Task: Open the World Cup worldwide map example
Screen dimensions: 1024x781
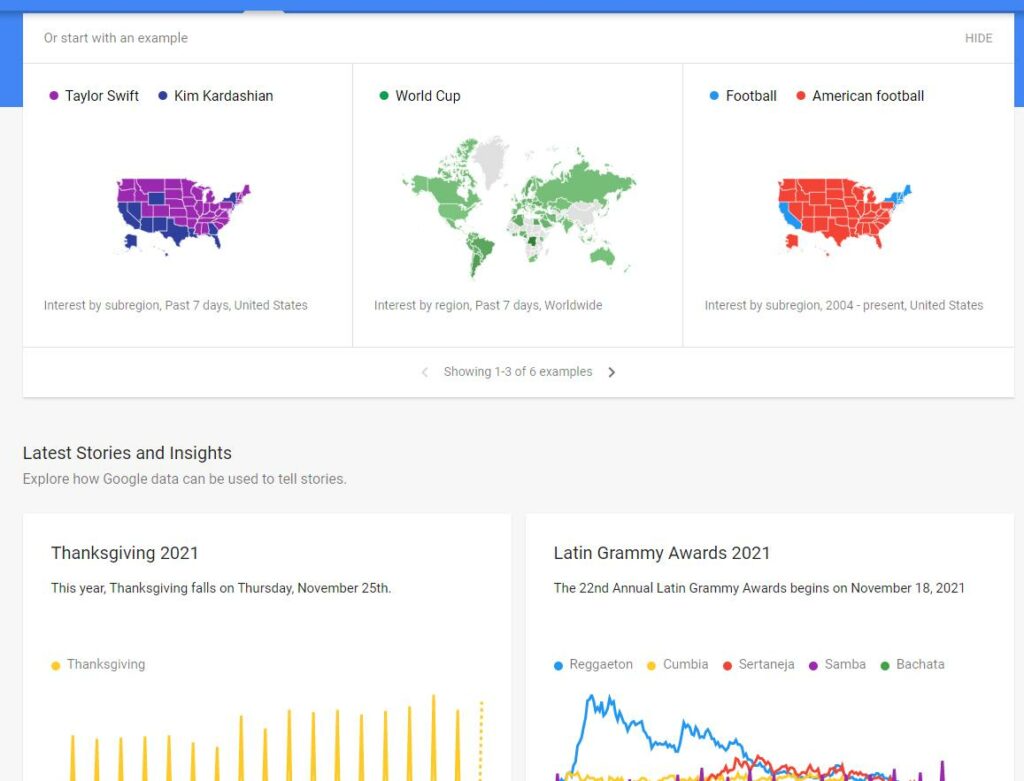Action: click(516, 205)
